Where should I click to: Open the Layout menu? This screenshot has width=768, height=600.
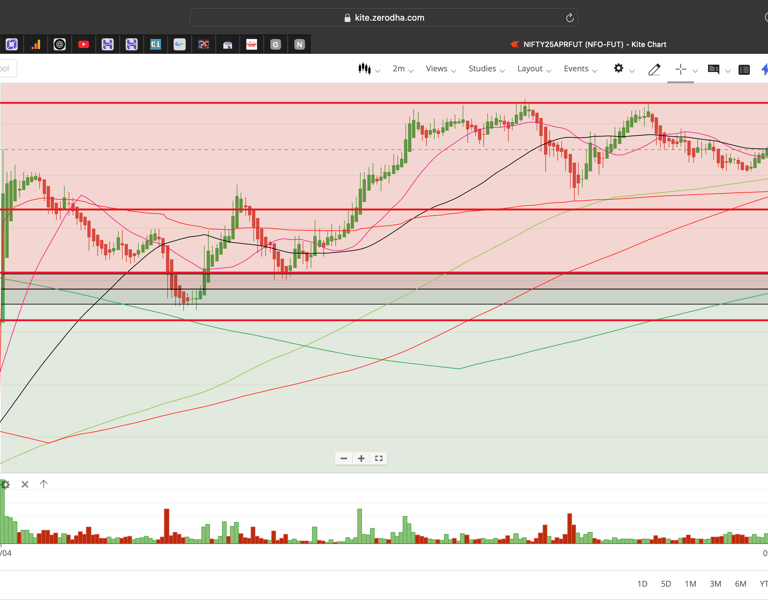(x=534, y=69)
